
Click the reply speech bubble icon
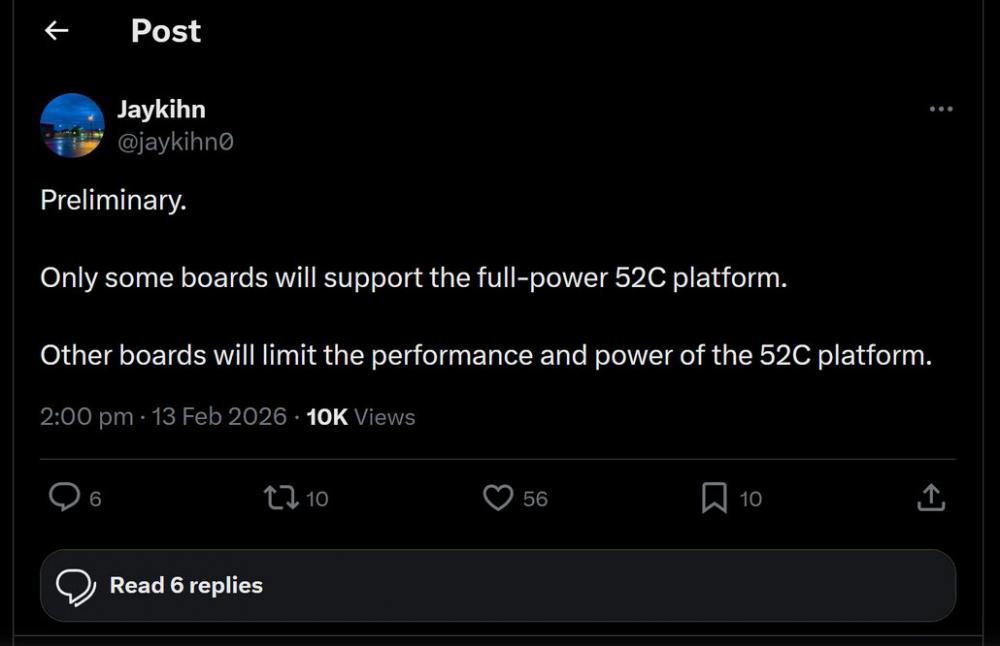point(64,497)
